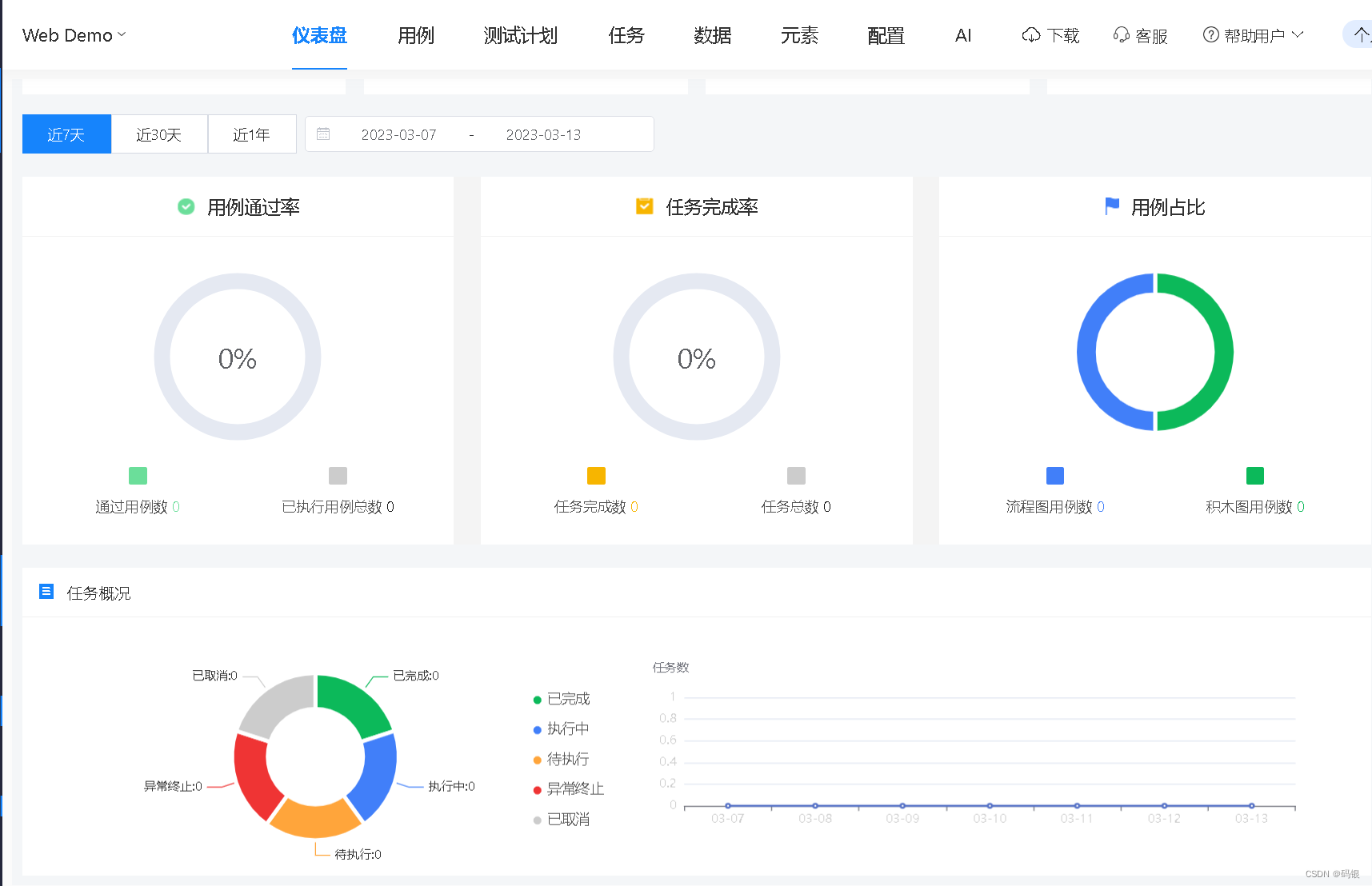This screenshot has height=886, width=1372.
Task: Switch to the 仪表盘 tab
Action: pos(319,35)
